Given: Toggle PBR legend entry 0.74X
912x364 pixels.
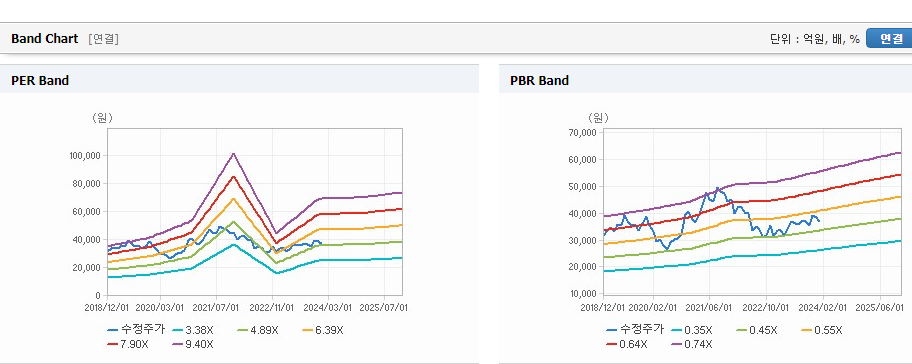Looking at the screenshot, I should click(692, 344).
